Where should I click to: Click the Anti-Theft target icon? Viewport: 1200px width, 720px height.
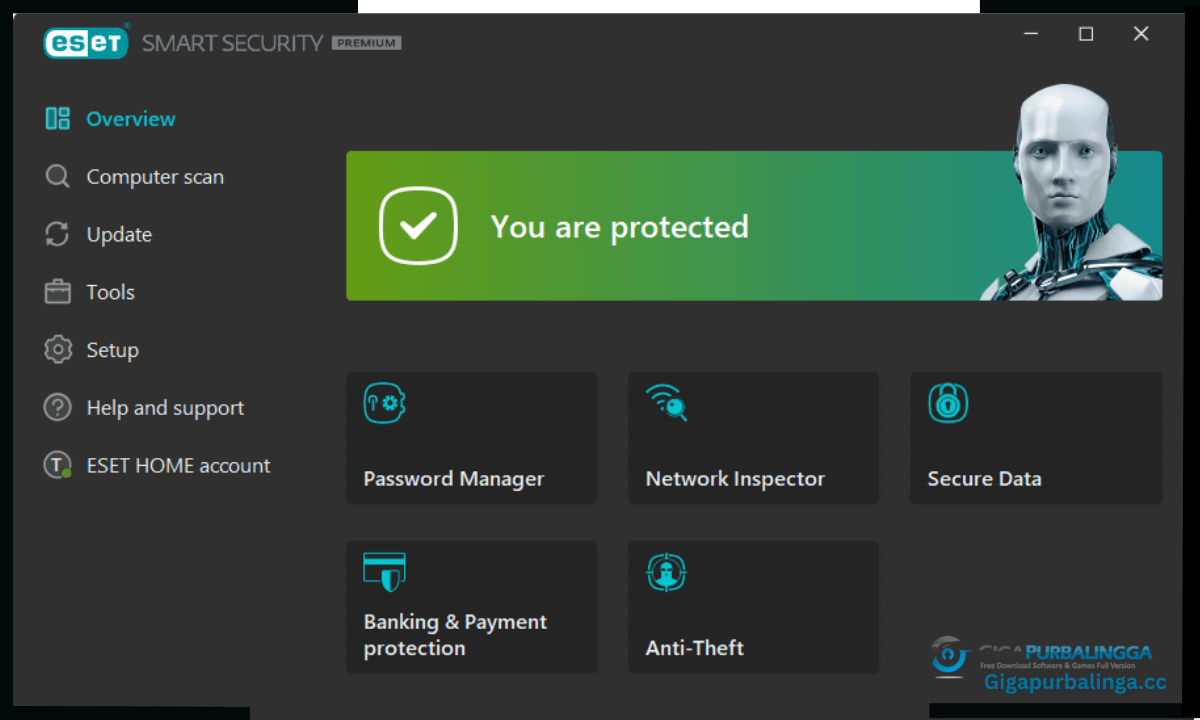click(x=666, y=572)
